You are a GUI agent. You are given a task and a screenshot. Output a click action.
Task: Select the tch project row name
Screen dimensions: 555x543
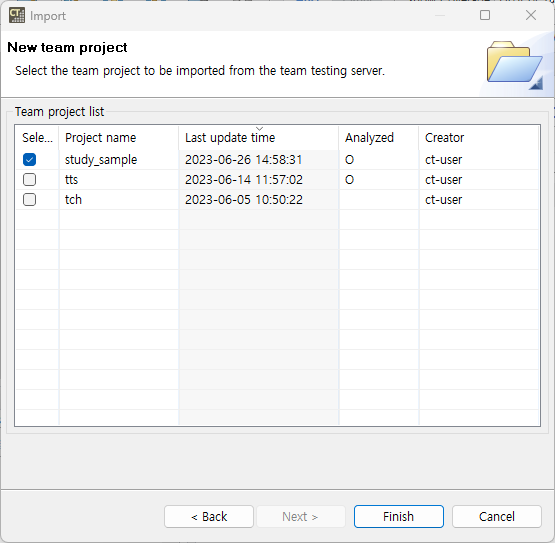click(x=73, y=200)
